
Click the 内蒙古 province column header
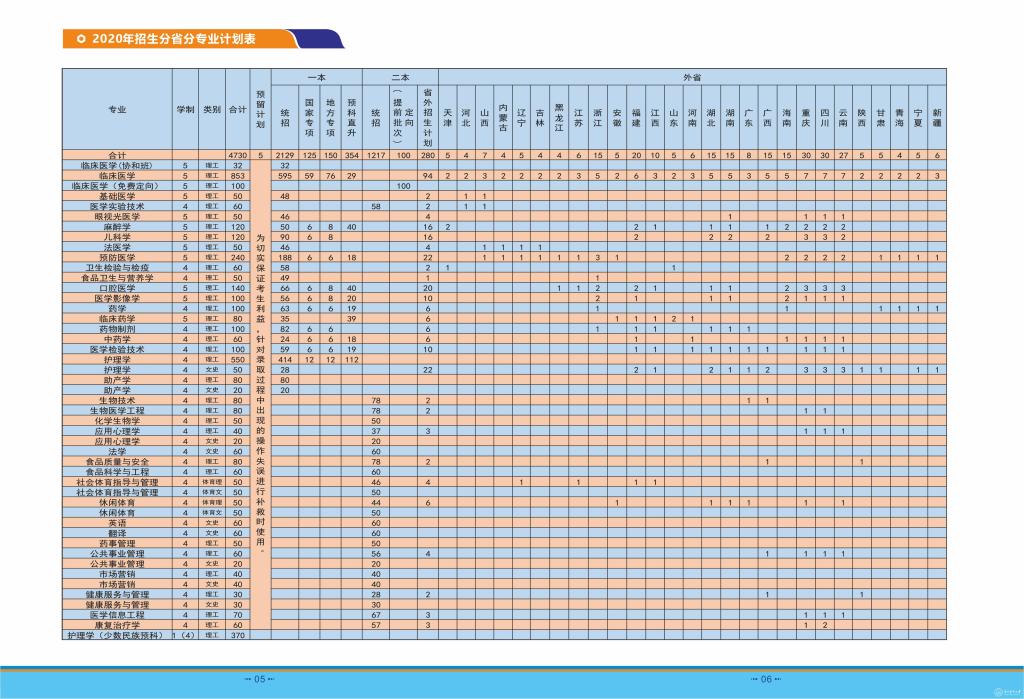coord(503,116)
